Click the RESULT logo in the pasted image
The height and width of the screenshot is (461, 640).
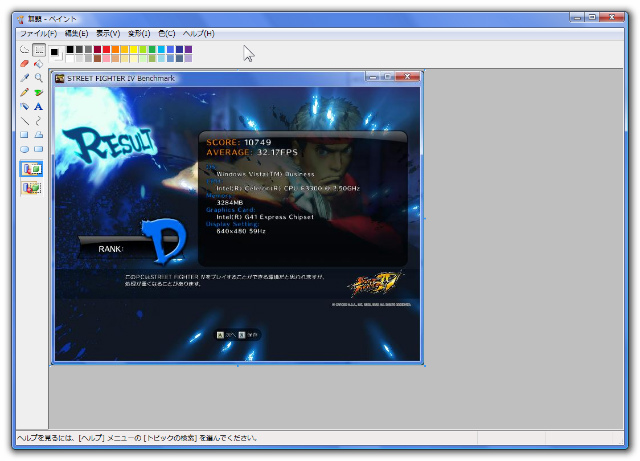[109, 145]
